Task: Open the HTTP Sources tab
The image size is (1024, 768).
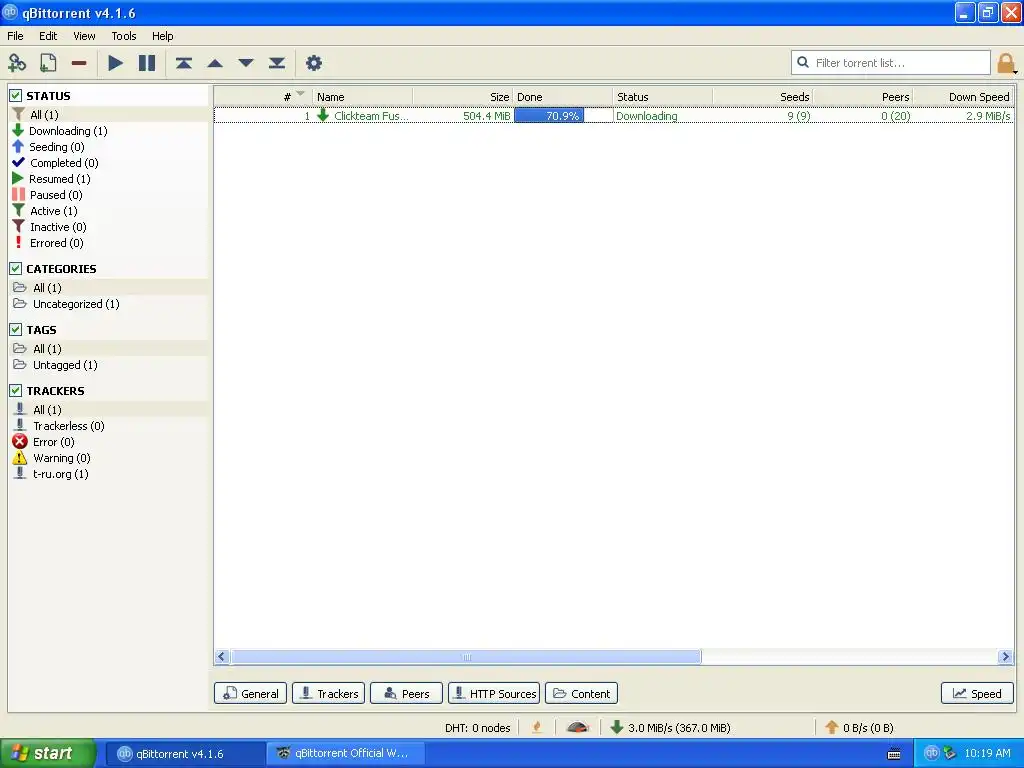Action: [494, 694]
